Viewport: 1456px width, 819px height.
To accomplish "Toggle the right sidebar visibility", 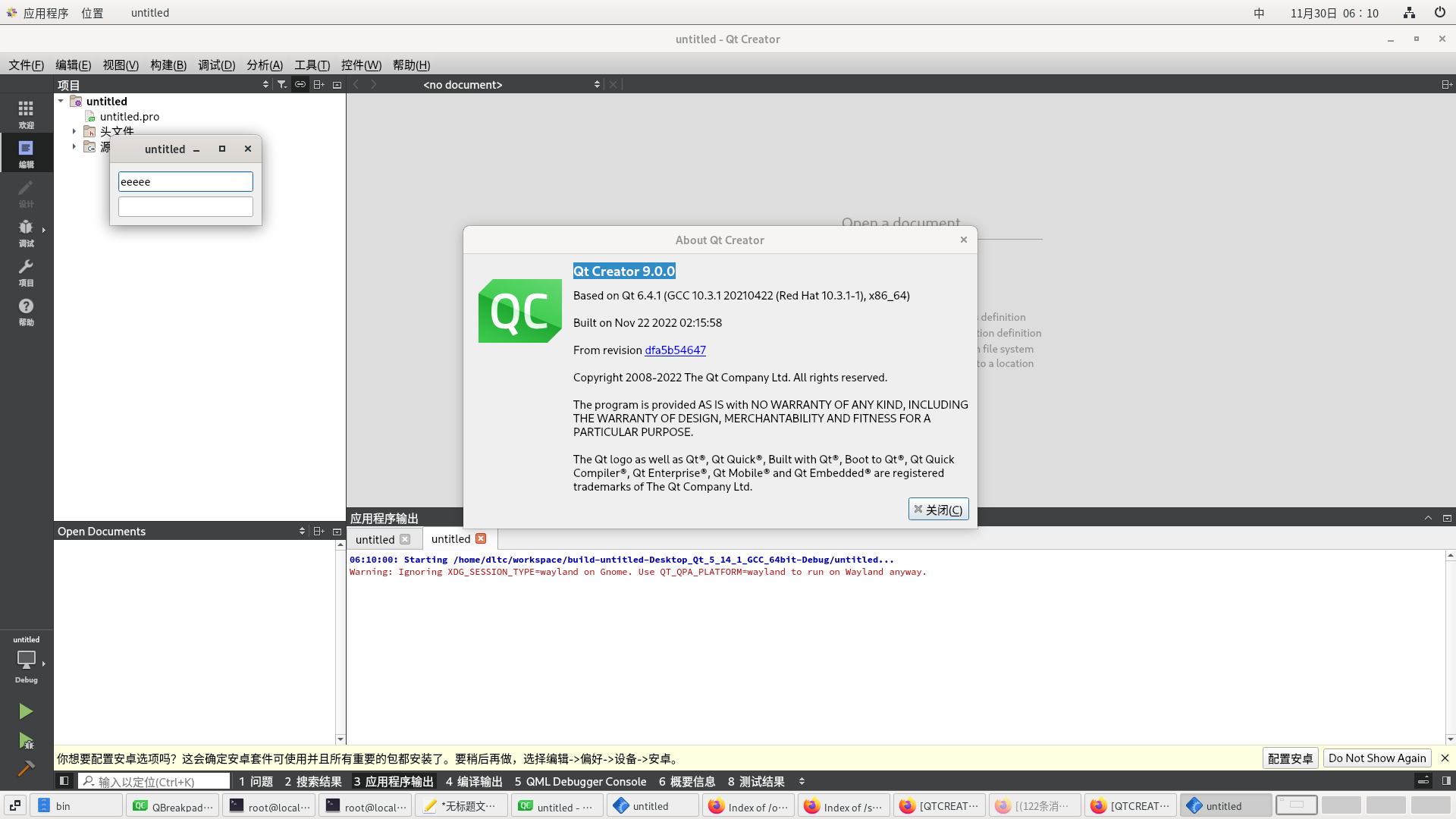I will pyautogui.click(x=1446, y=780).
